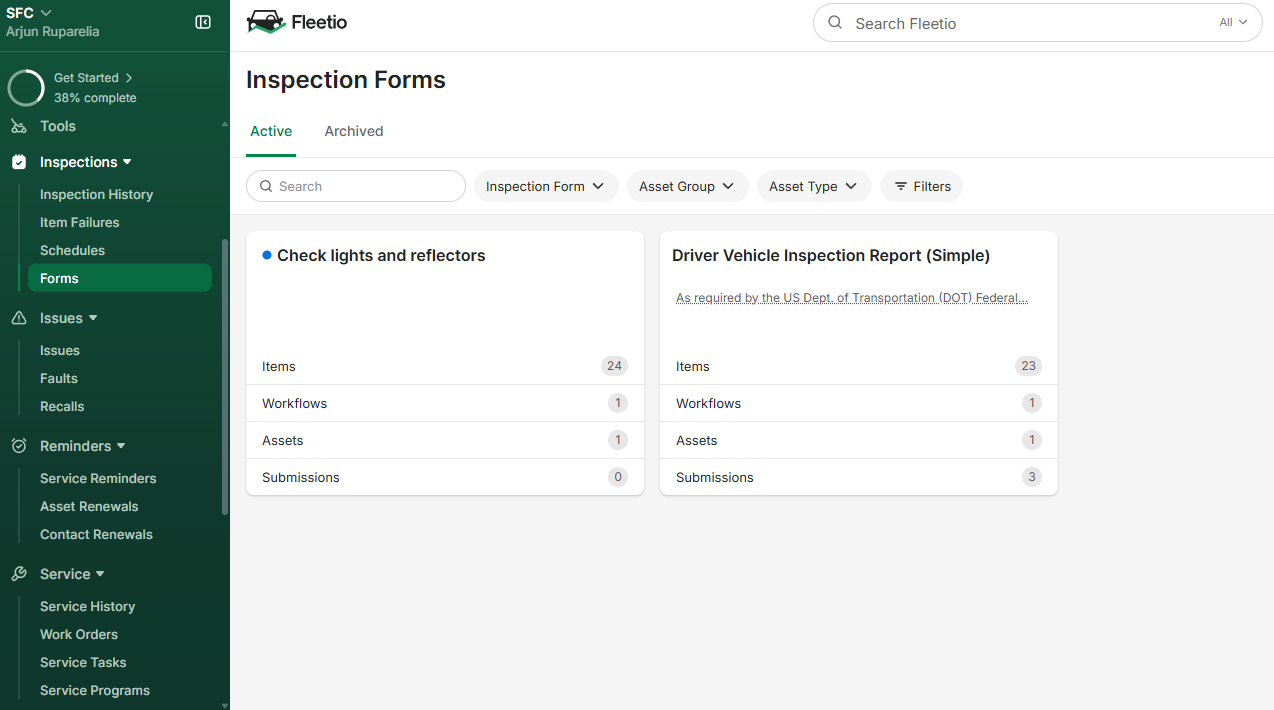Click the Tools icon in sidebar
The width and height of the screenshot is (1274, 710).
point(19,126)
